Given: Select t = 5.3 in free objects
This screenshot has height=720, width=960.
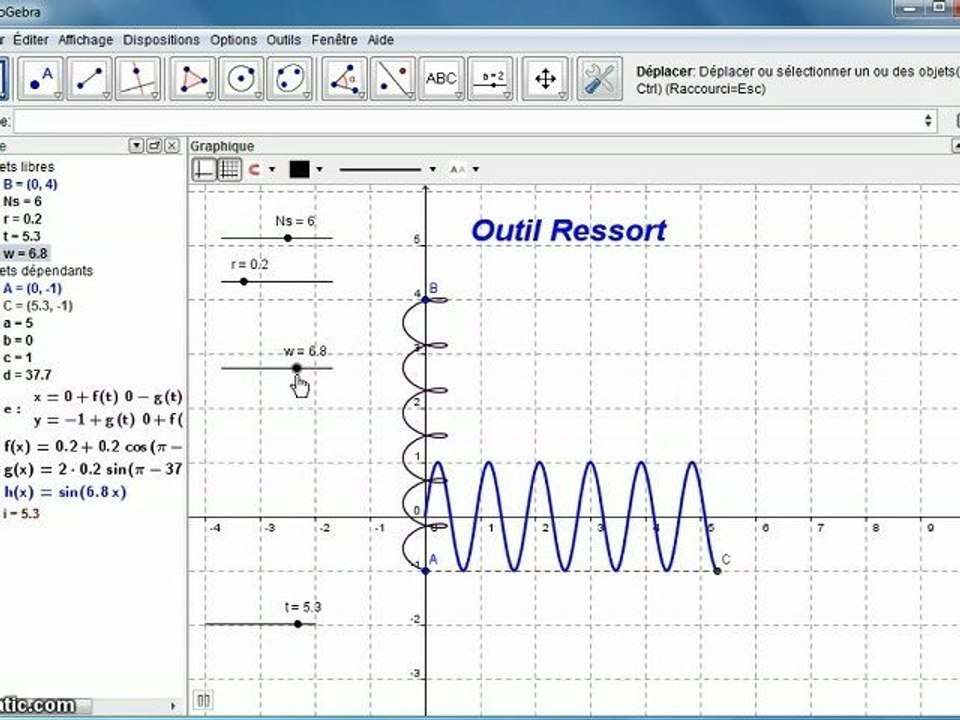Looking at the screenshot, I should [21, 236].
